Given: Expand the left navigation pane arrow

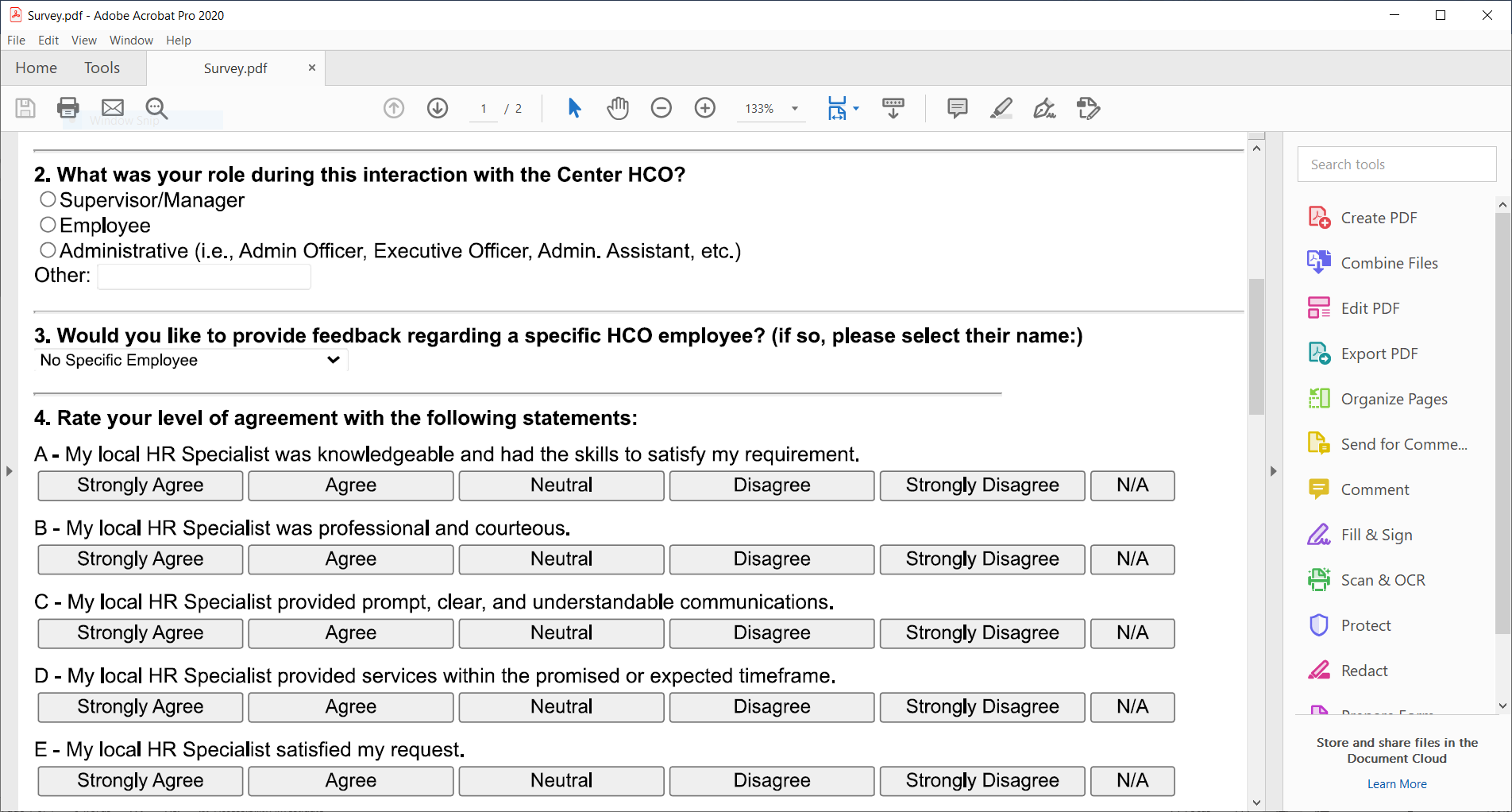Looking at the screenshot, I should [10, 471].
